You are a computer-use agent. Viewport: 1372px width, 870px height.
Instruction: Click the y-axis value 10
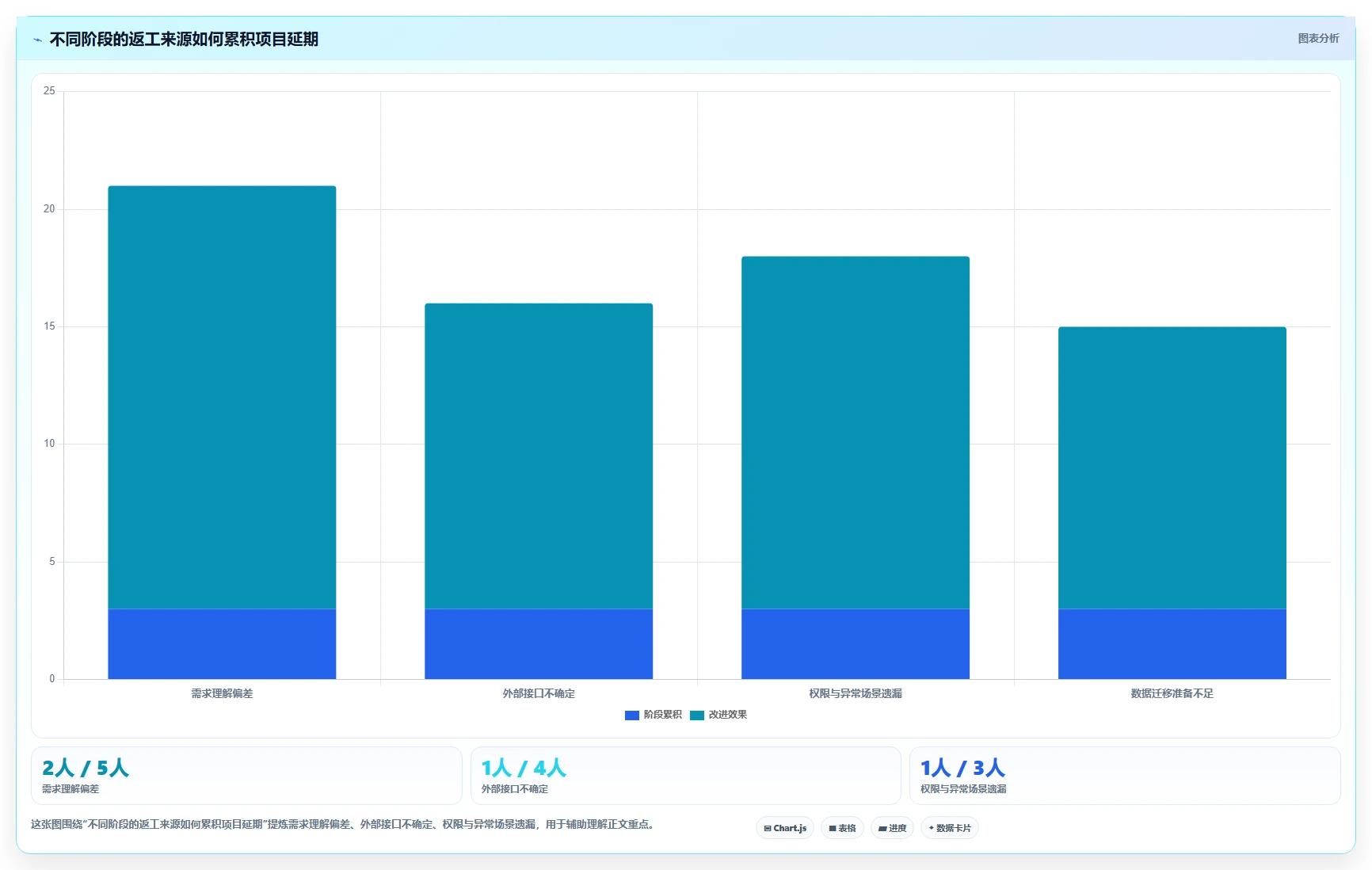click(49, 444)
